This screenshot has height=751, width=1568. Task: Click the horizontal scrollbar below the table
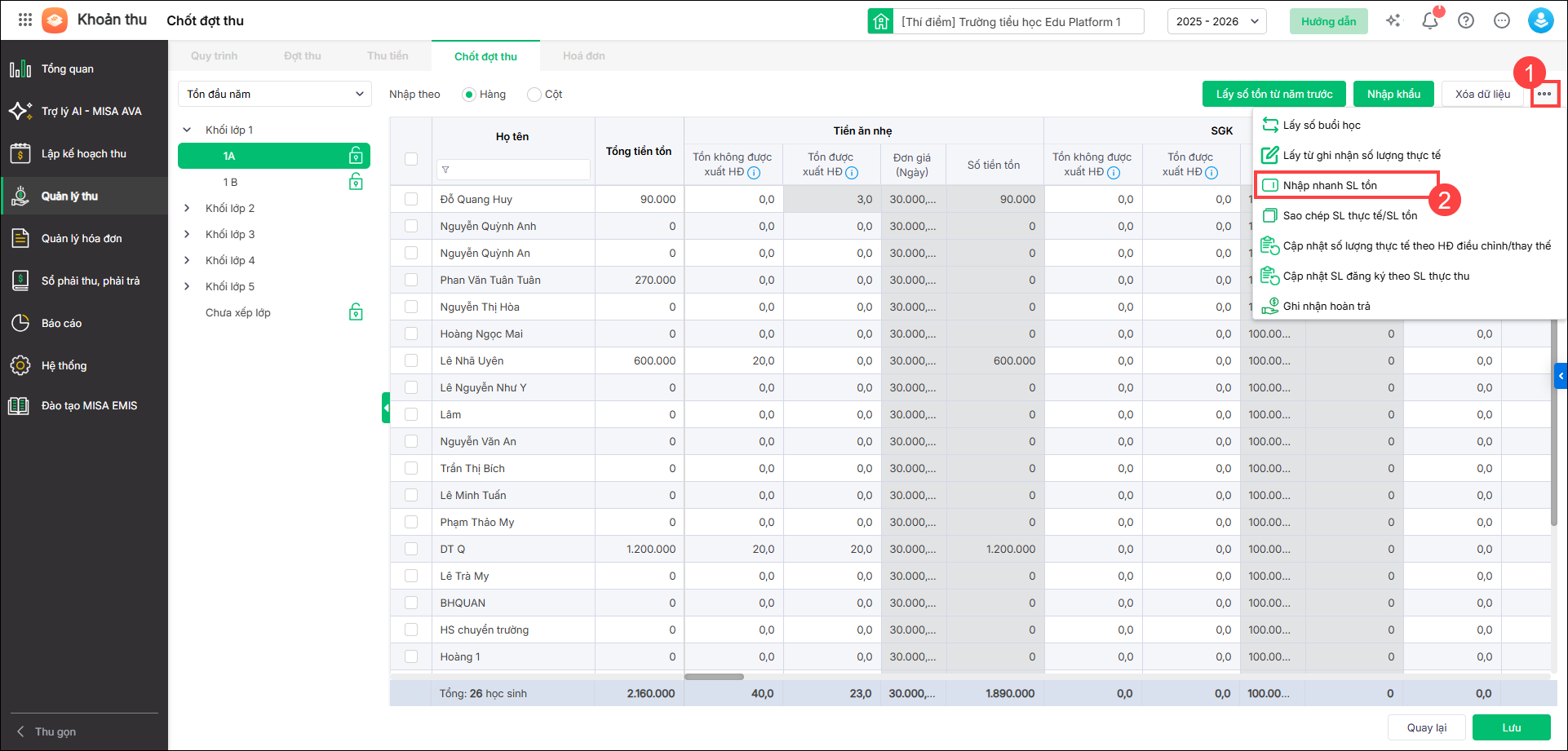pos(714,677)
